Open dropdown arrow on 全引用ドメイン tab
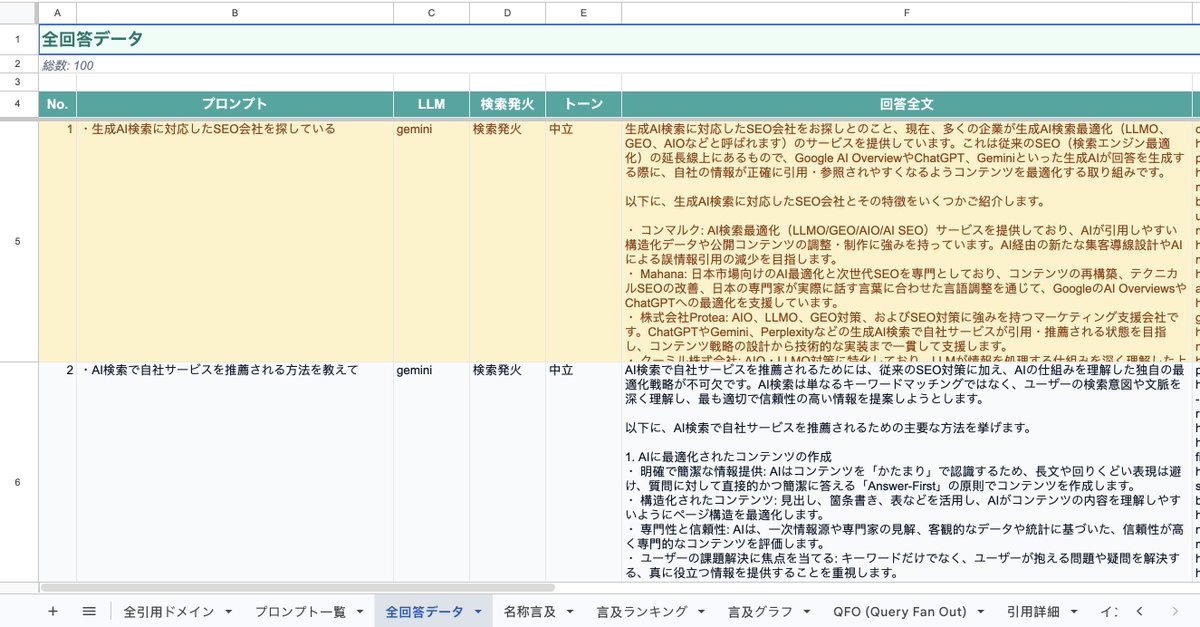 pos(230,612)
